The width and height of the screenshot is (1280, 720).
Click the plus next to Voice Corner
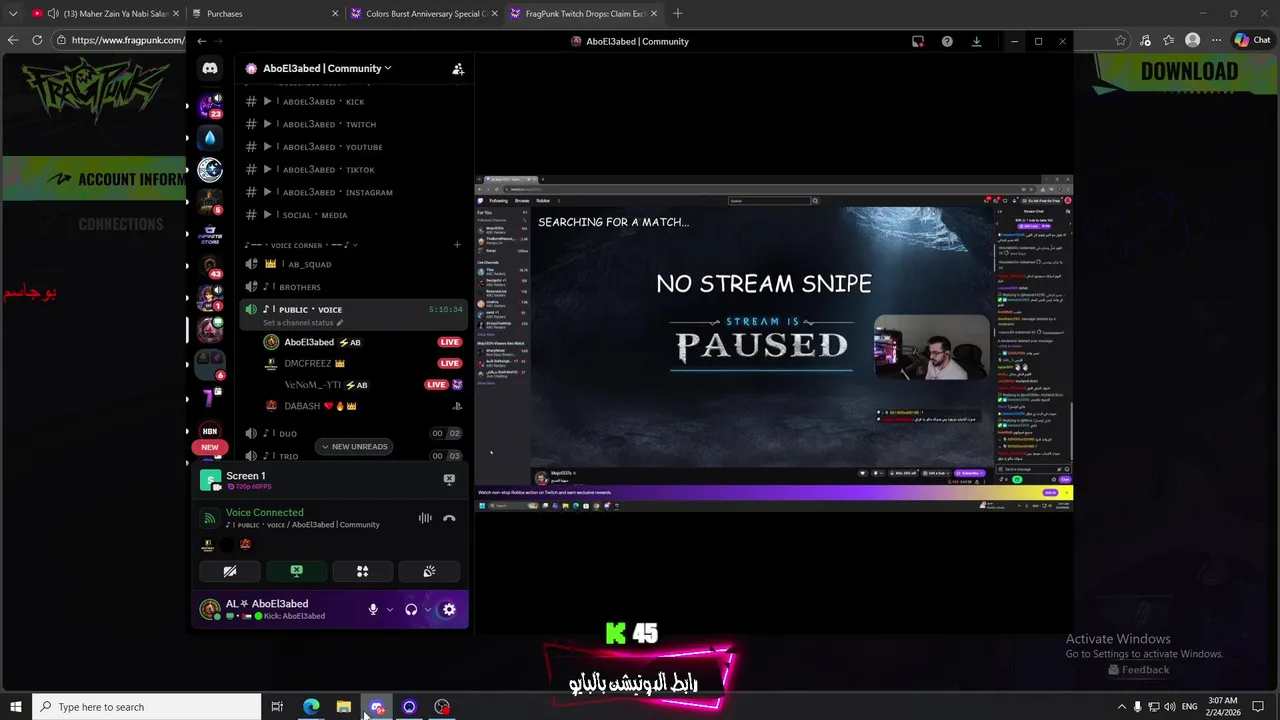457,245
